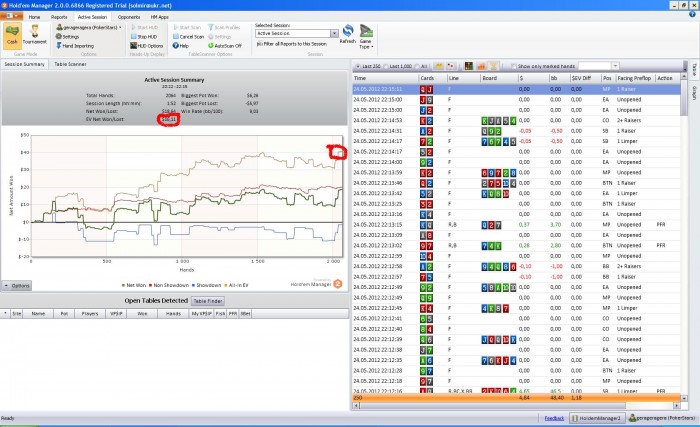
Task: Switch to the Active Session ribbon tab
Action: pyautogui.click(x=92, y=17)
